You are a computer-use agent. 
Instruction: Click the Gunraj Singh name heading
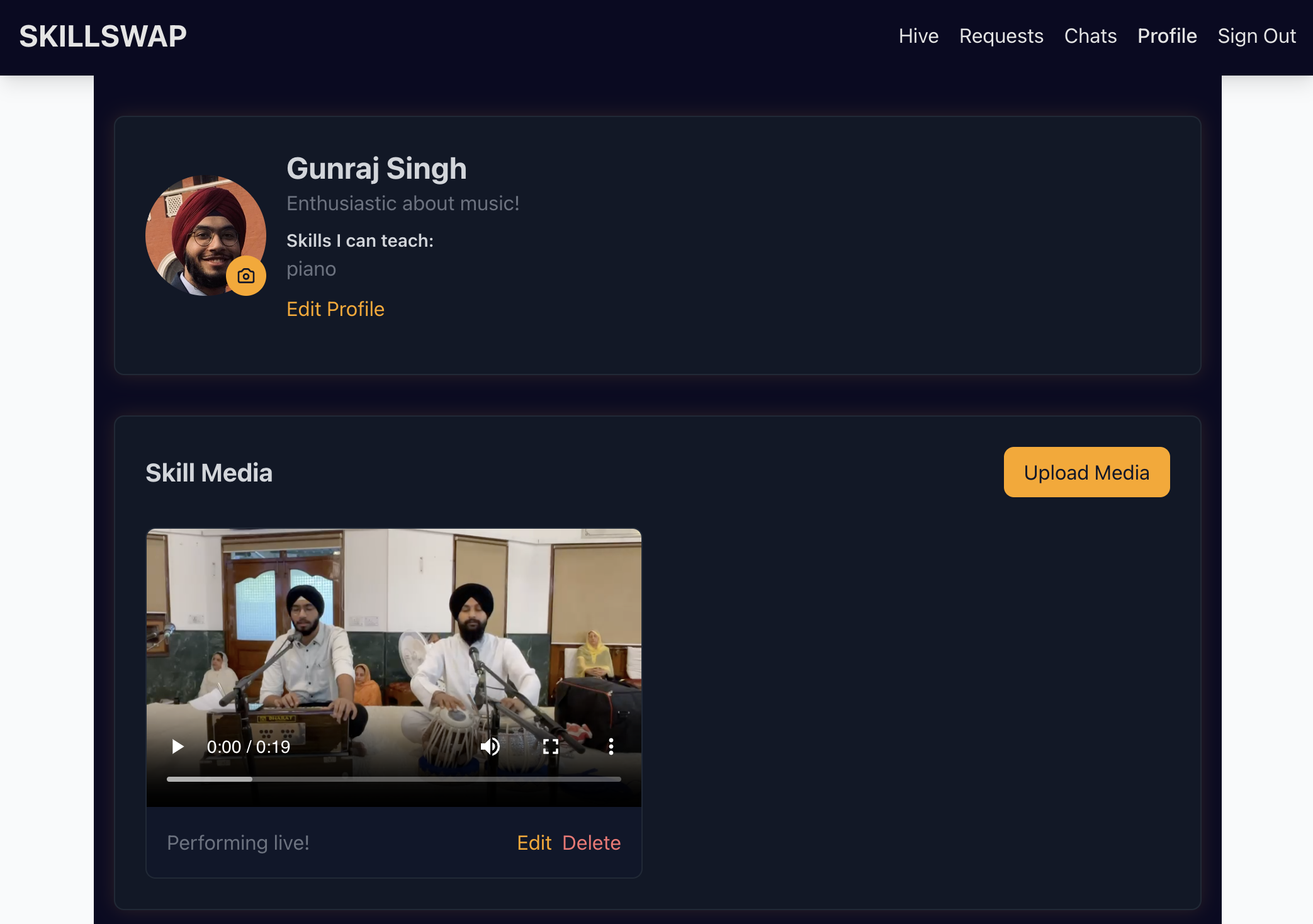click(376, 169)
